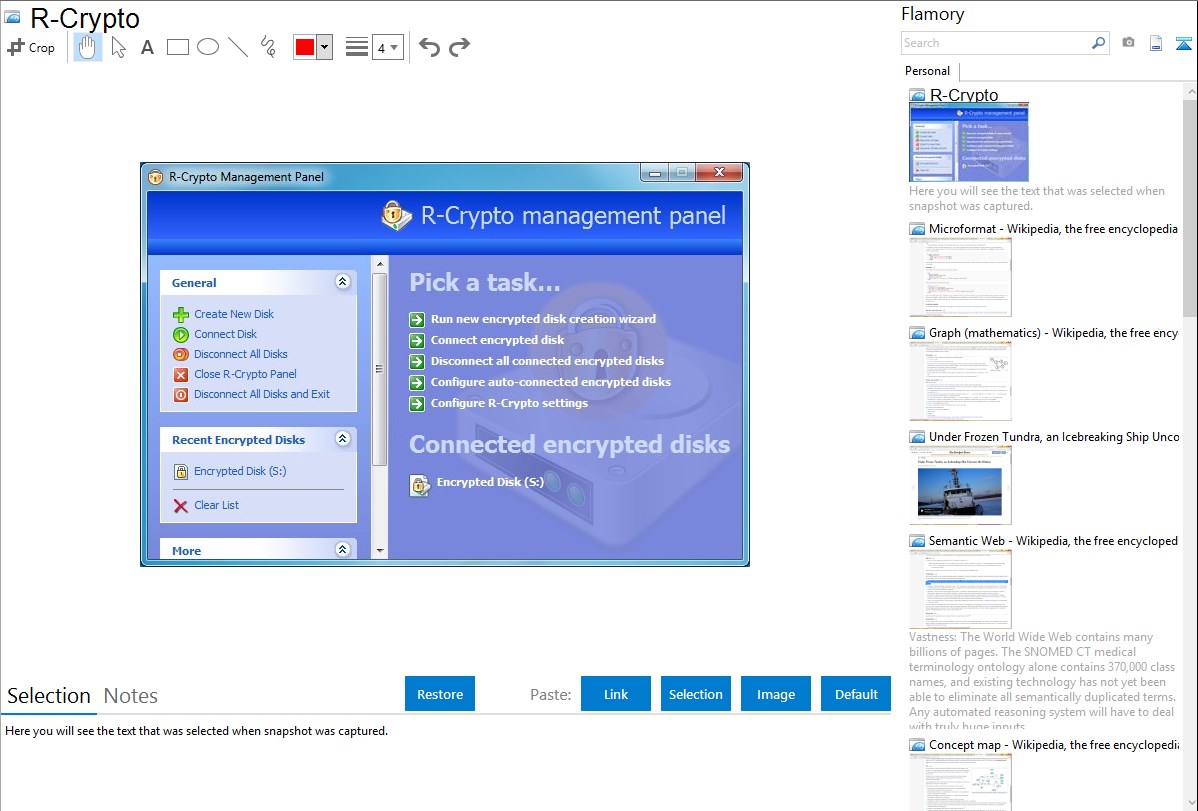Click the Disconnect All Disks icon

coord(181,354)
